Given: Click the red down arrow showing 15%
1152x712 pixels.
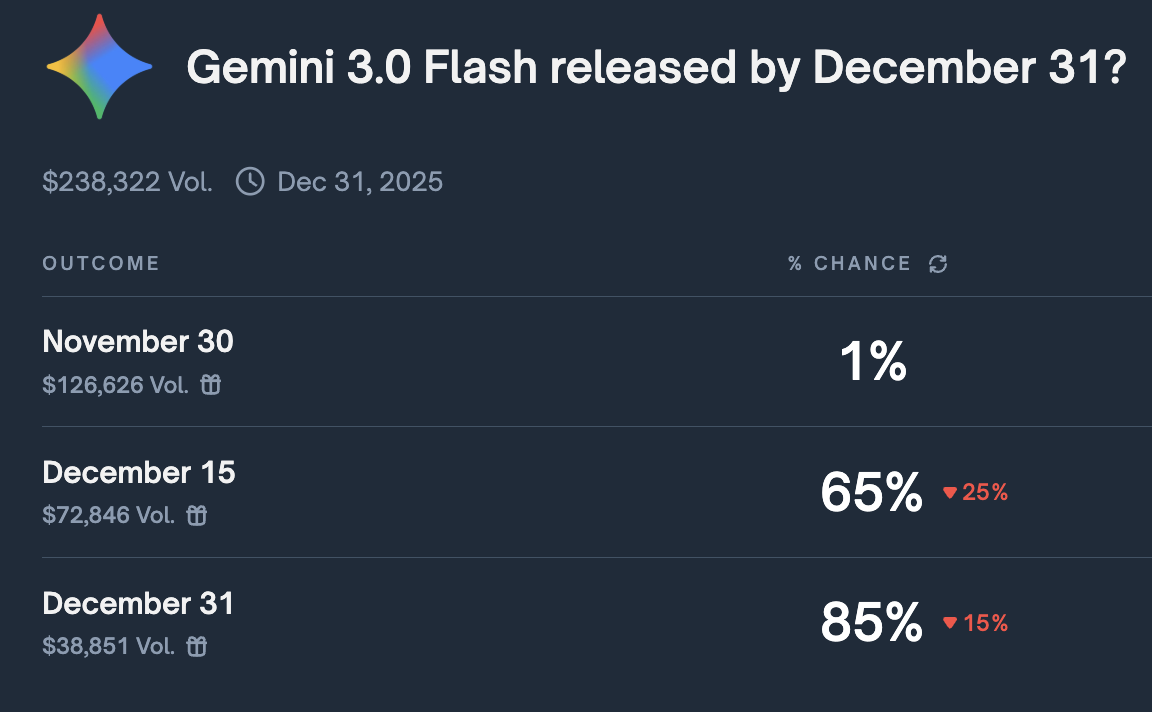Looking at the screenshot, I should [950, 623].
